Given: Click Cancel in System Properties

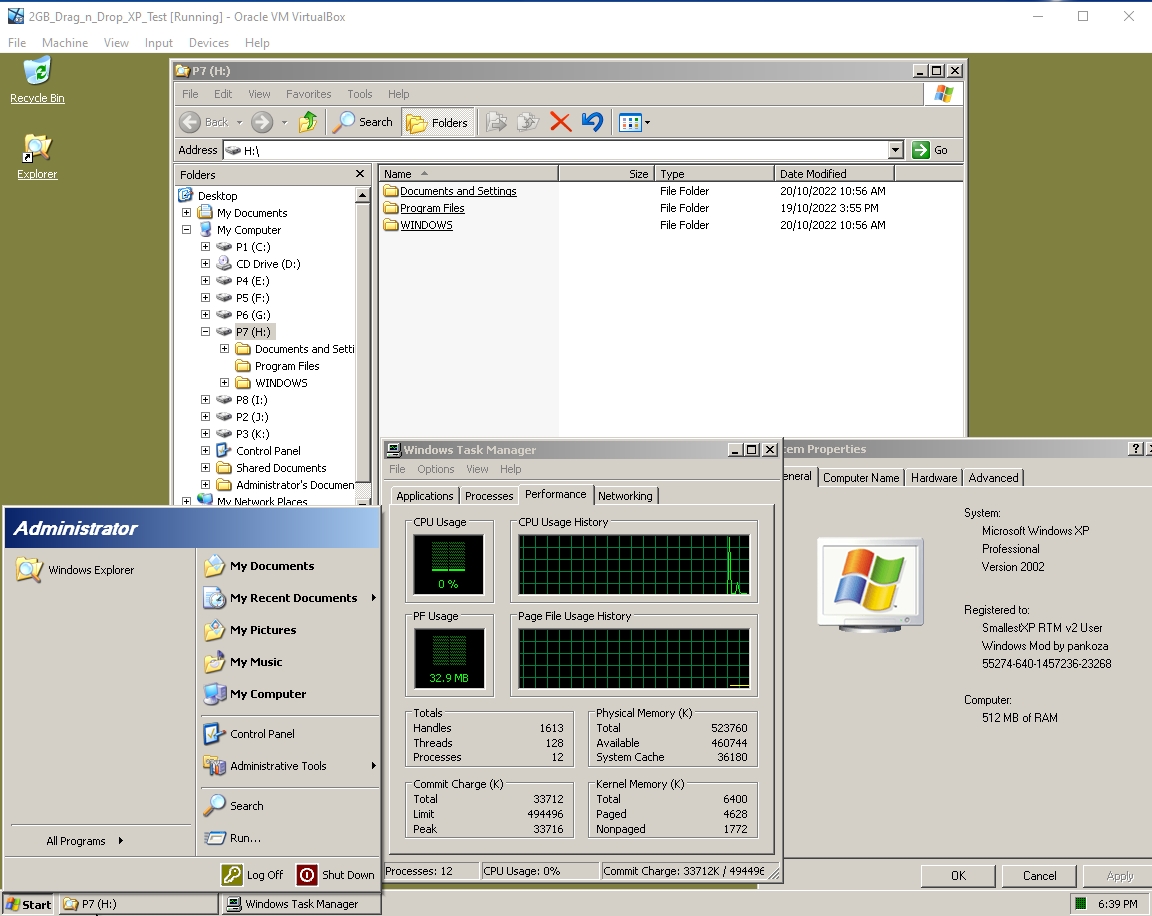Looking at the screenshot, I should [1040, 876].
